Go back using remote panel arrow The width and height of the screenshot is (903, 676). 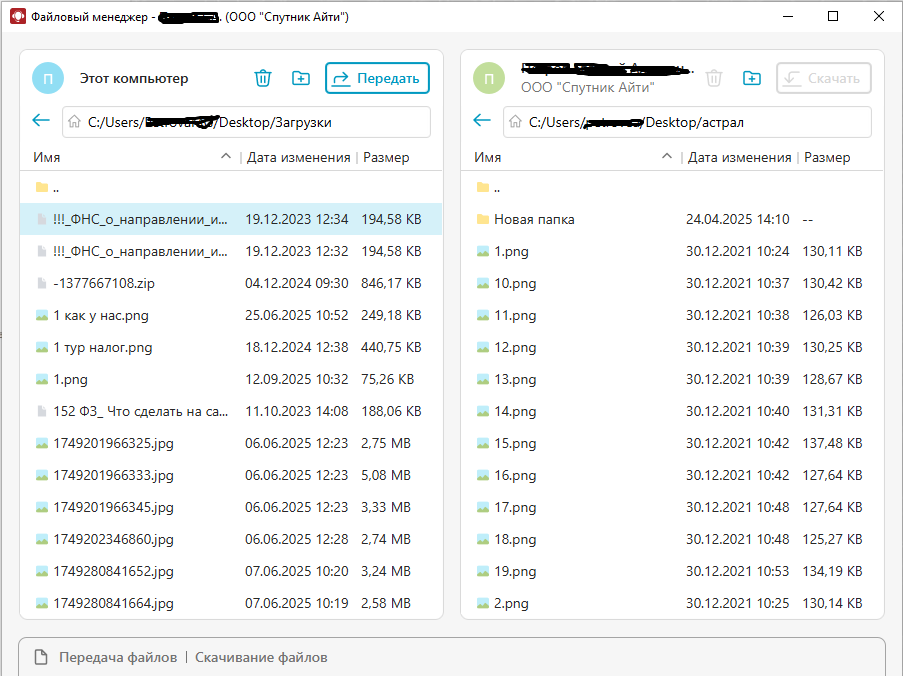coord(482,121)
